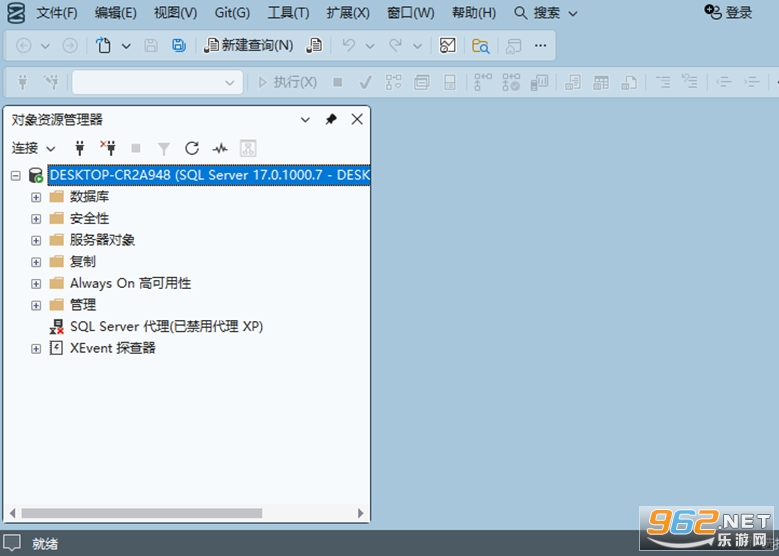The image size is (779, 556).
Task: Click the parse checkmark icon
Action: click(x=366, y=82)
